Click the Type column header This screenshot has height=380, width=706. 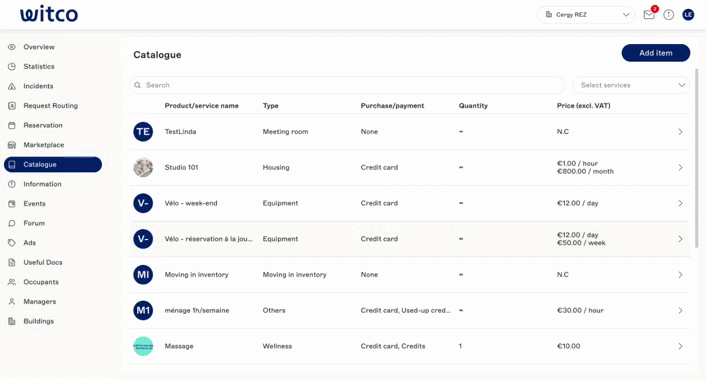pyautogui.click(x=271, y=106)
